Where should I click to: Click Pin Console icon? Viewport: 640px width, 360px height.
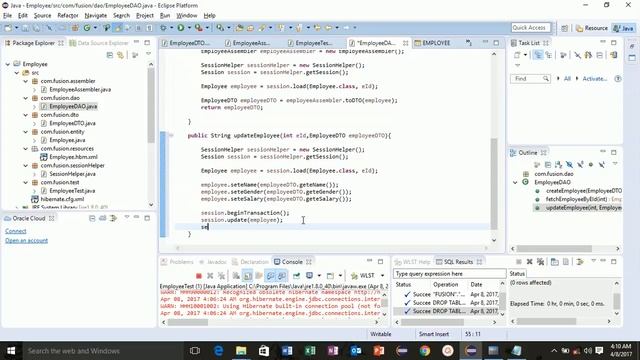tap(296, 276)
